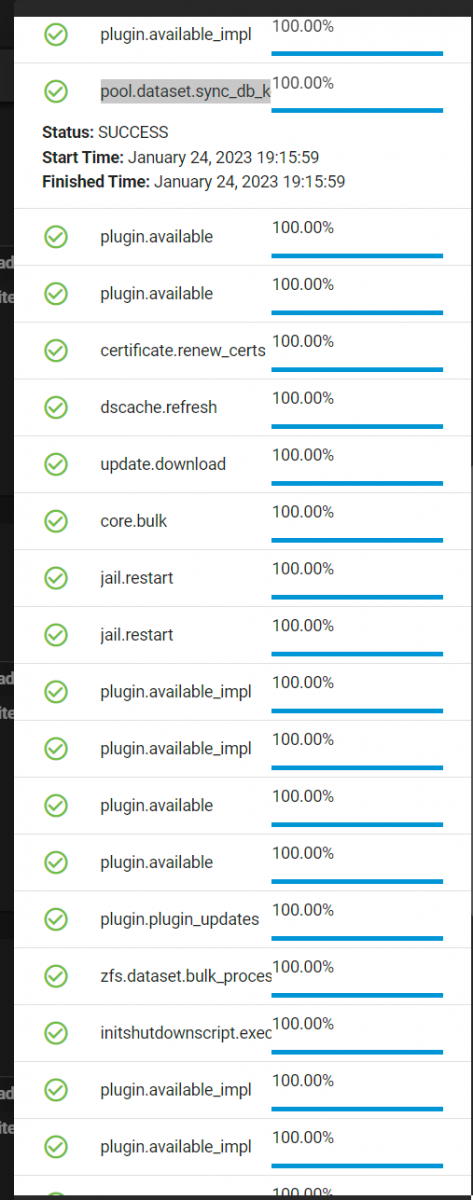473x1200 pixels.
Task: Click the check icon beside pool.dataset.sync_db_k
Action: coord(57,92)
